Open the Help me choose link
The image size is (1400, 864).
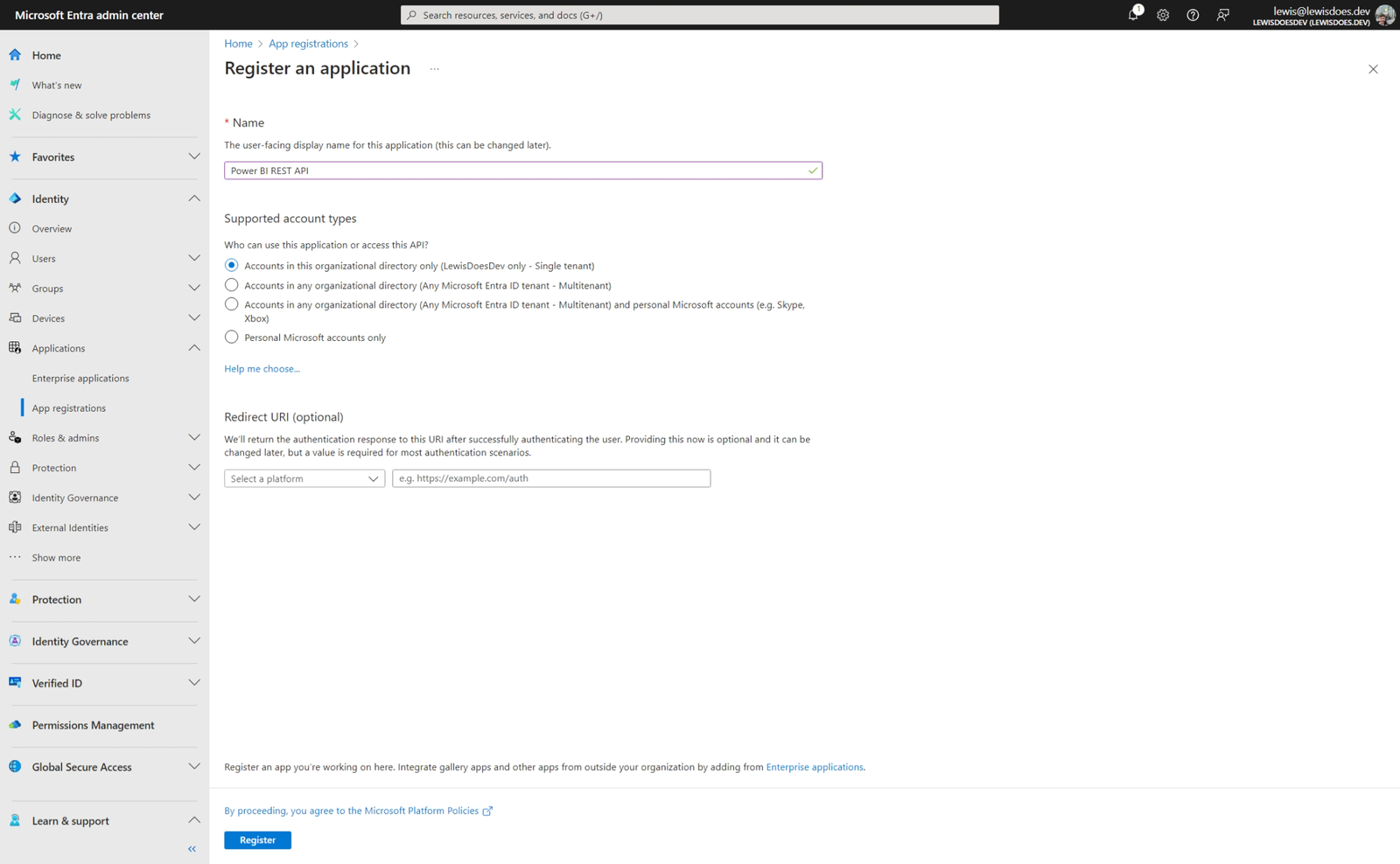262,368
